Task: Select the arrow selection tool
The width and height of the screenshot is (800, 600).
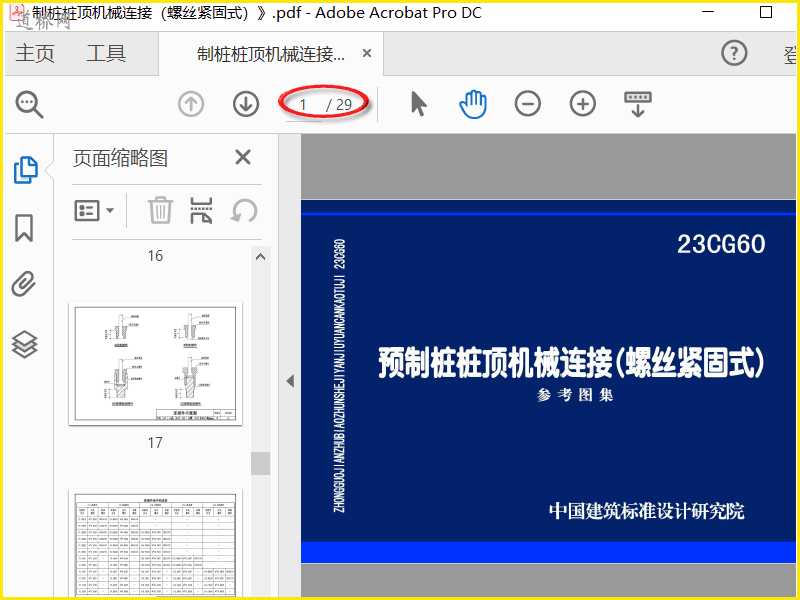Action: click(418, 104)
